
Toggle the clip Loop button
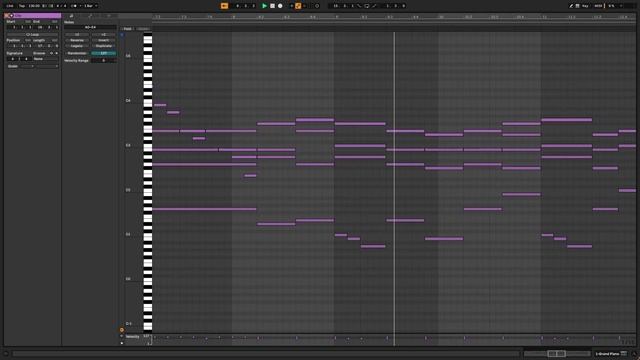coord(33,35)
